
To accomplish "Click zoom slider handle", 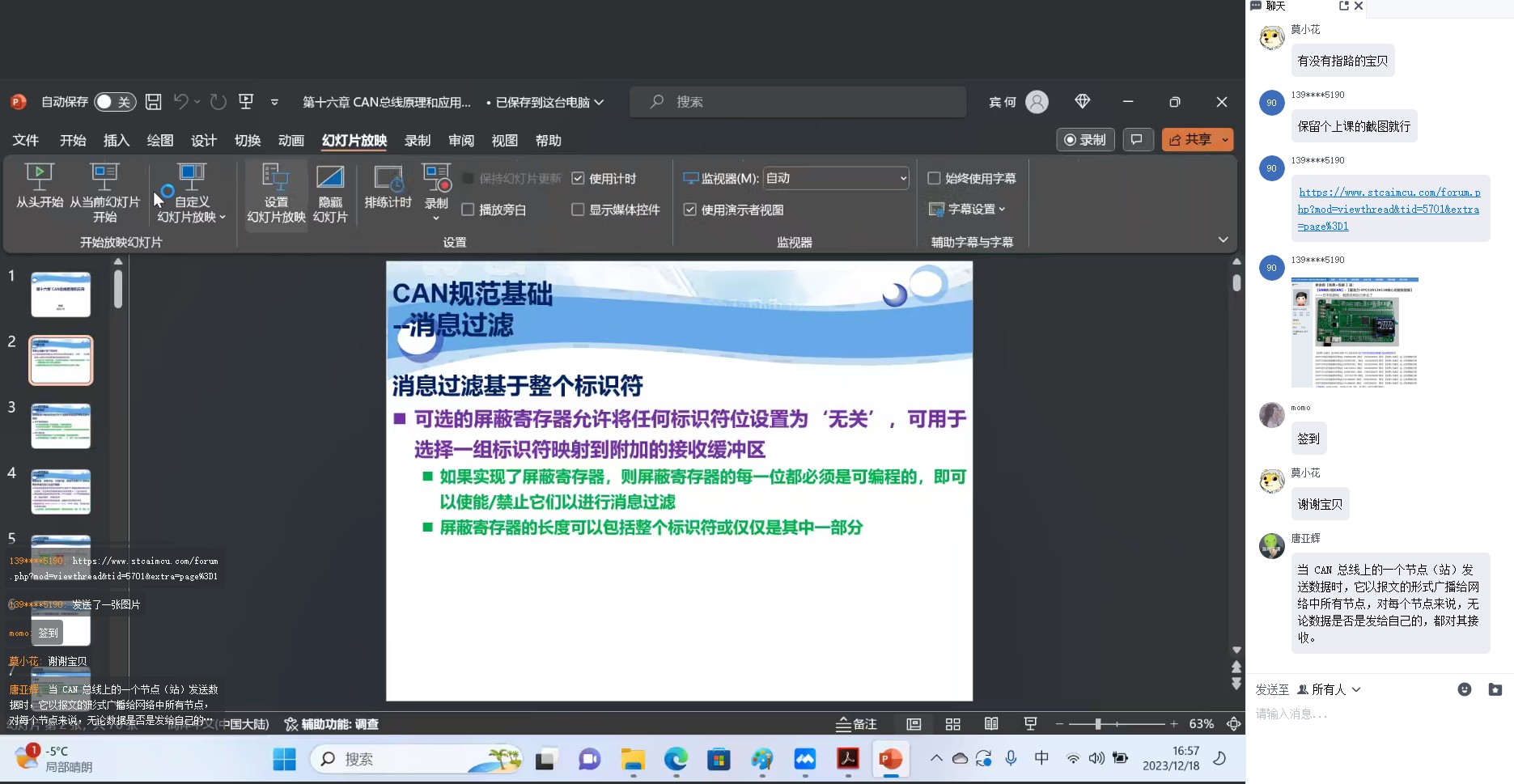I will [1098, 724].
